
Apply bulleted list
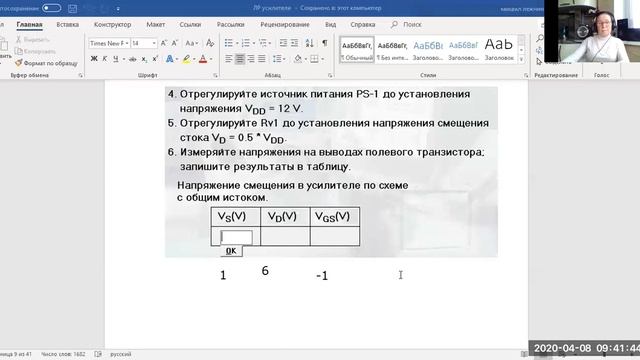229,43
